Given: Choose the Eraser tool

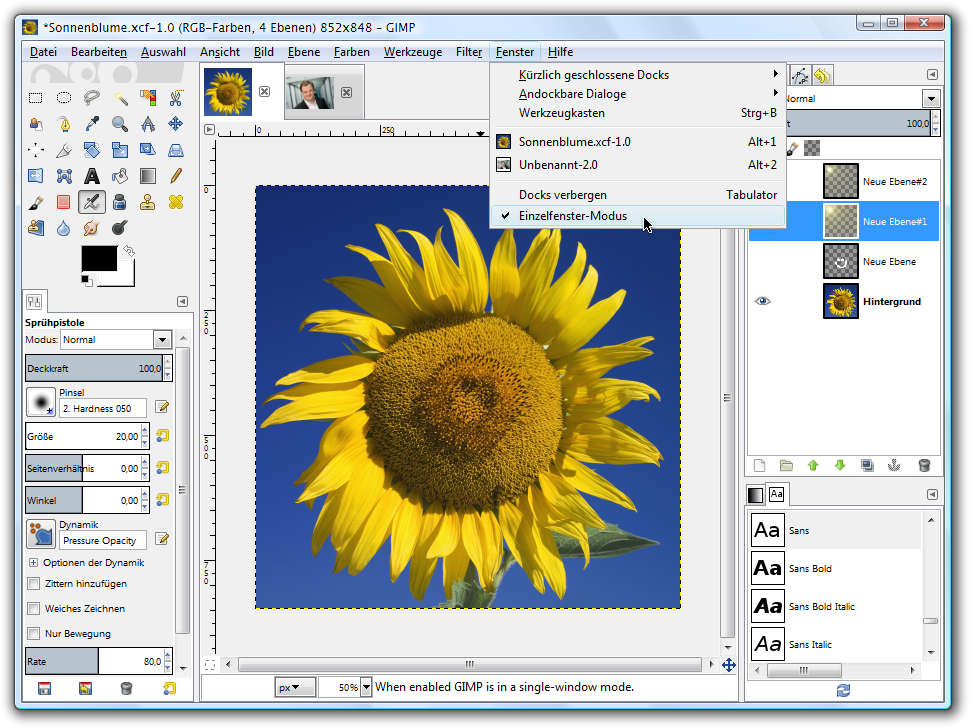Looking at the screenshot, I should click(x=64, y=202).
